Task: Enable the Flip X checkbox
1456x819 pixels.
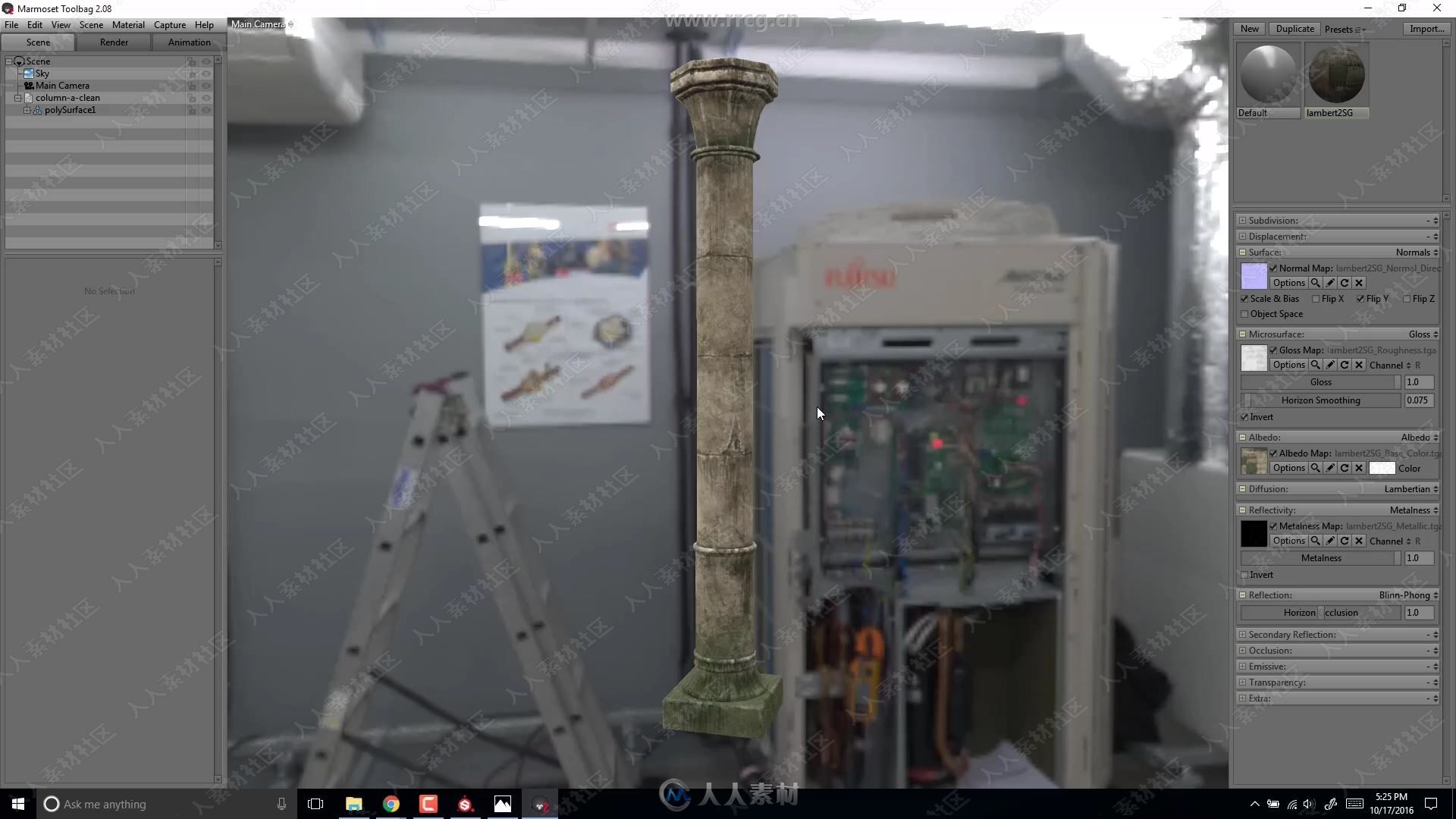Action: 1316,299
